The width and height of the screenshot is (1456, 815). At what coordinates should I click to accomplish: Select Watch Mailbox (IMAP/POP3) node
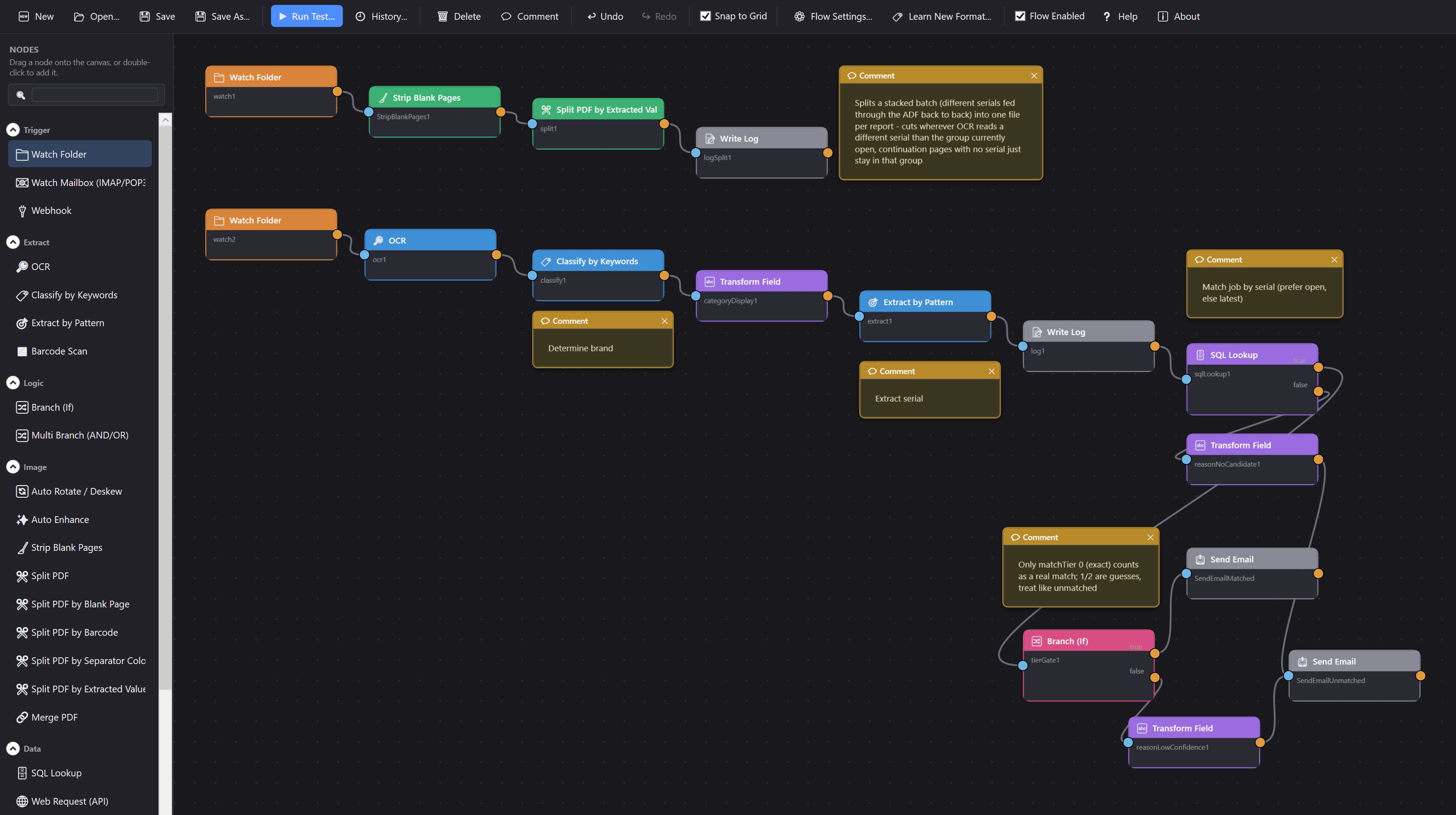80,182
